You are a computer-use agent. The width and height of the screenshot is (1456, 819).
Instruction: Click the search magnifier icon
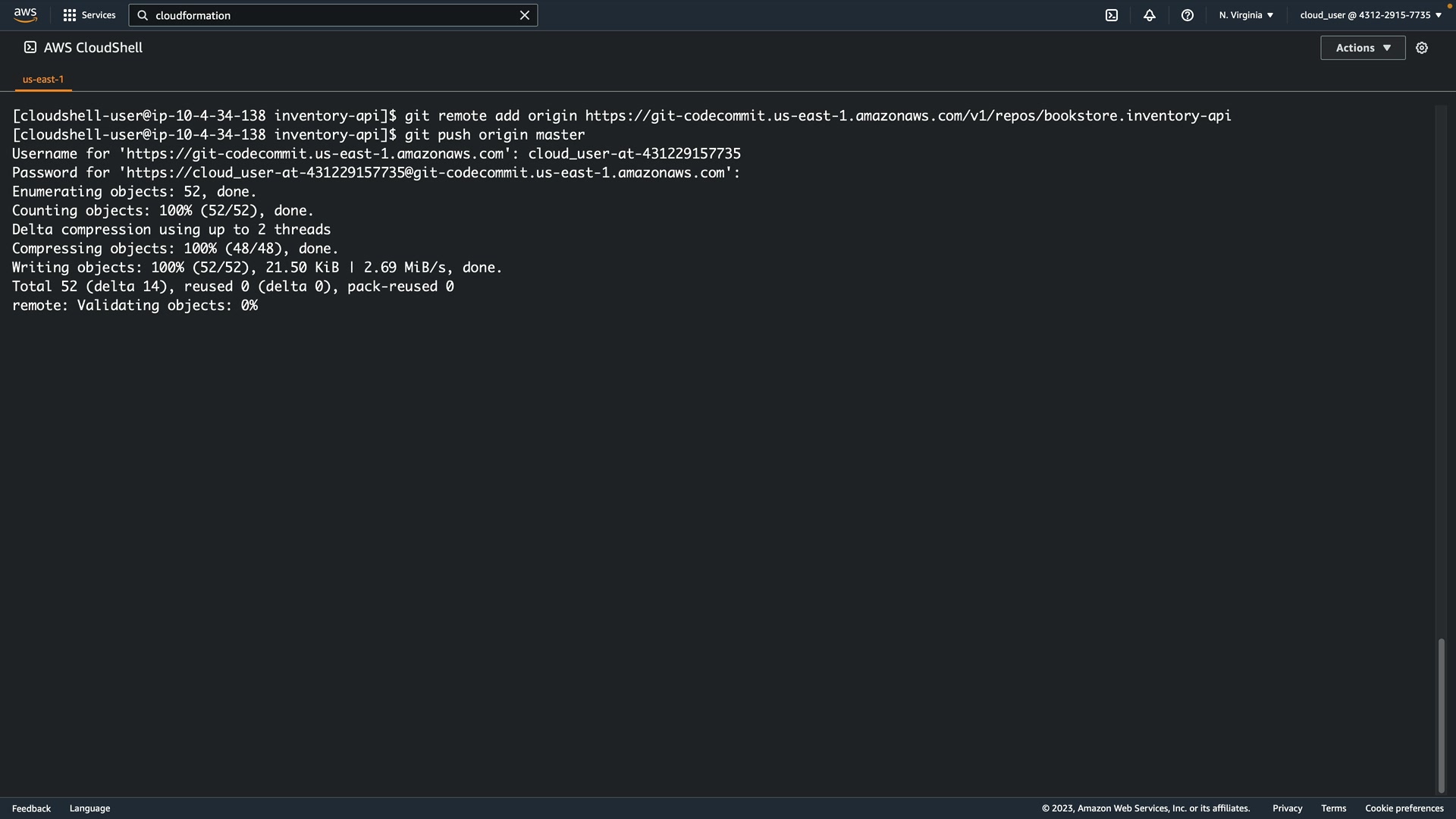click(143, 15)
